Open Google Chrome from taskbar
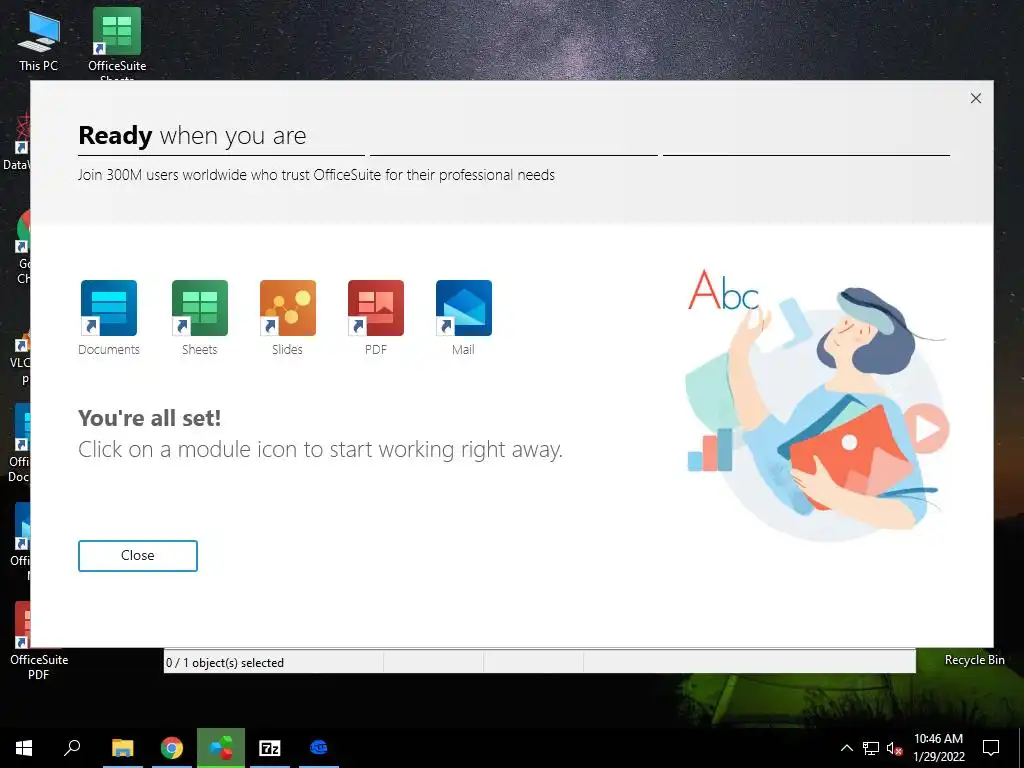The height and width of the screenshot is (768, 1024). point(172,748)
